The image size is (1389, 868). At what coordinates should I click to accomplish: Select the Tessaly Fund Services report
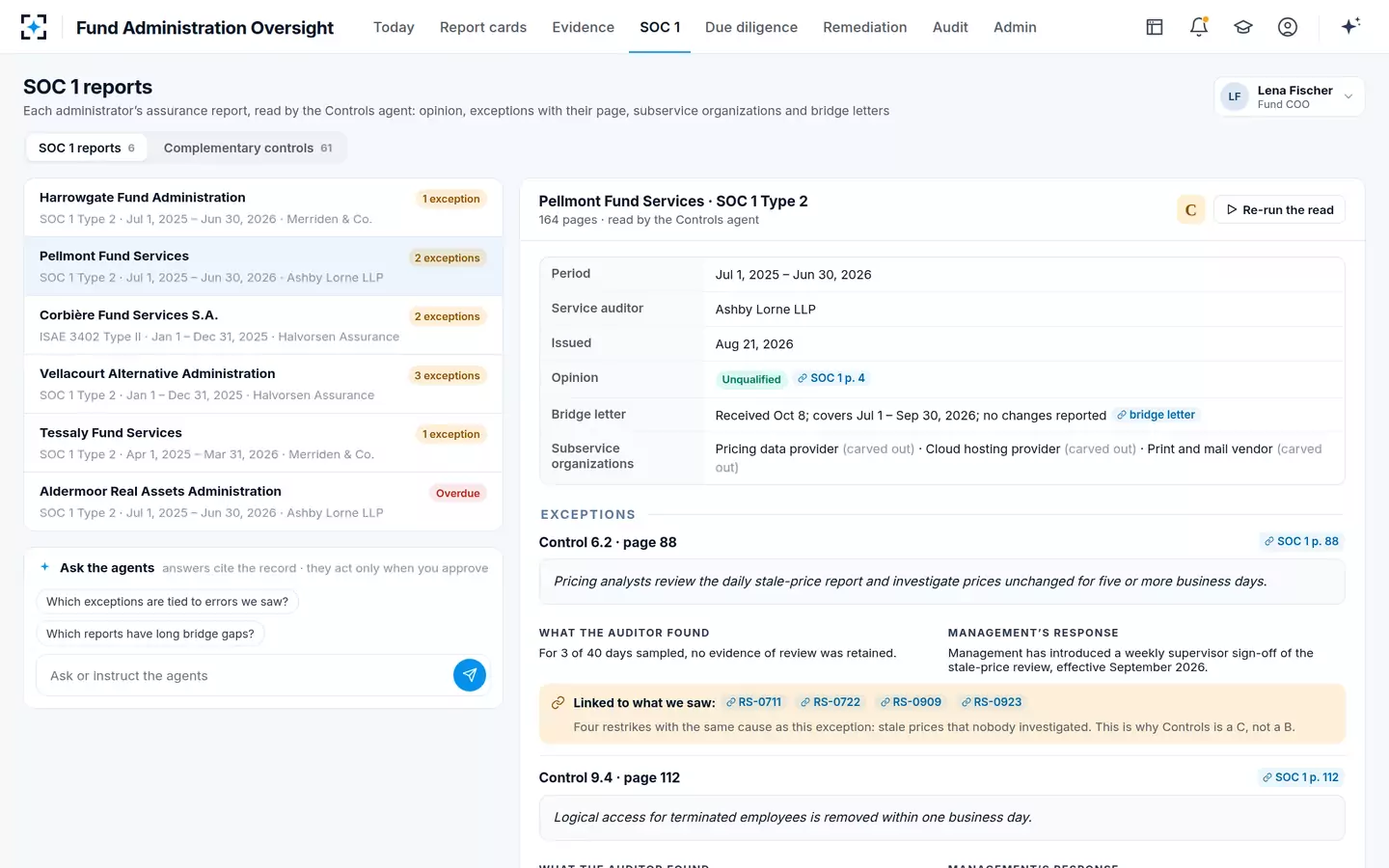(x=263, y=443)
